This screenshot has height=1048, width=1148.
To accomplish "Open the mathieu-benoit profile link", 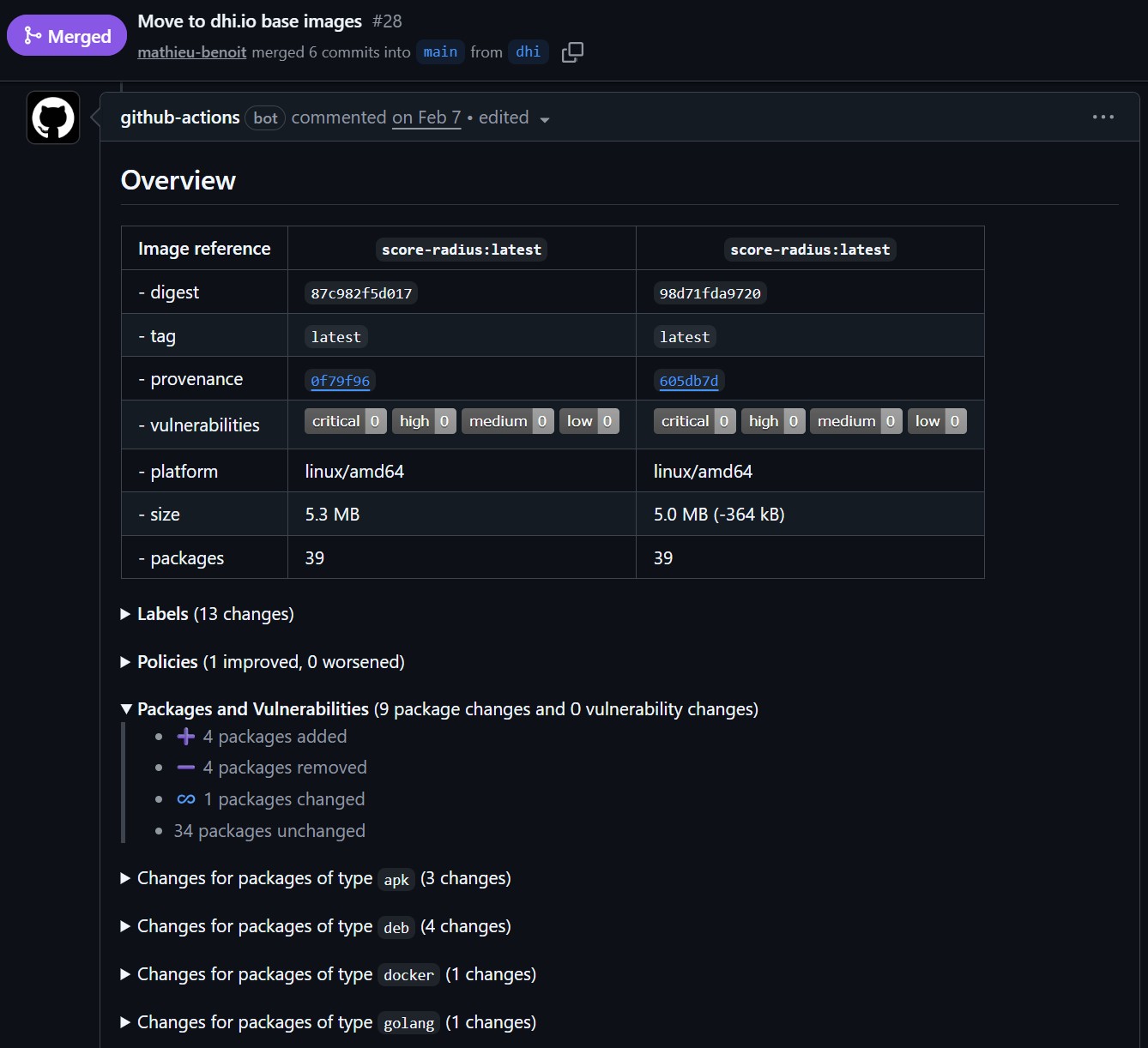I will point(192,52).
